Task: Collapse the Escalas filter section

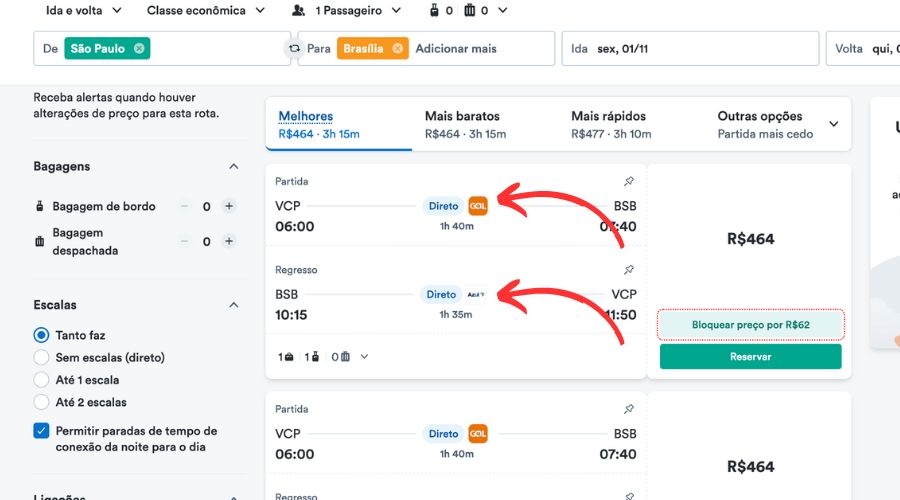Action: point(234,305)
